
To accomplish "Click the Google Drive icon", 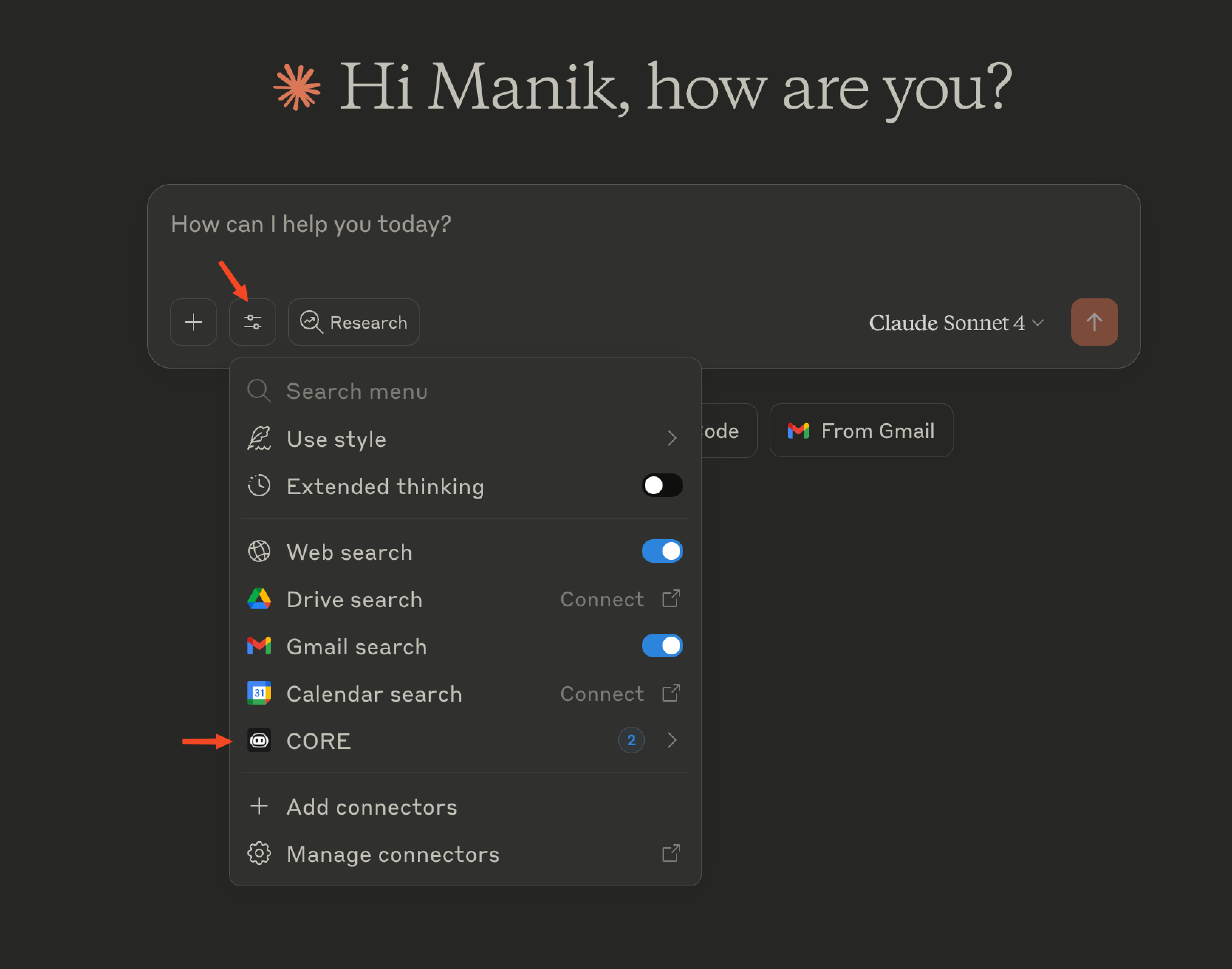I will (x=259, y=599).
